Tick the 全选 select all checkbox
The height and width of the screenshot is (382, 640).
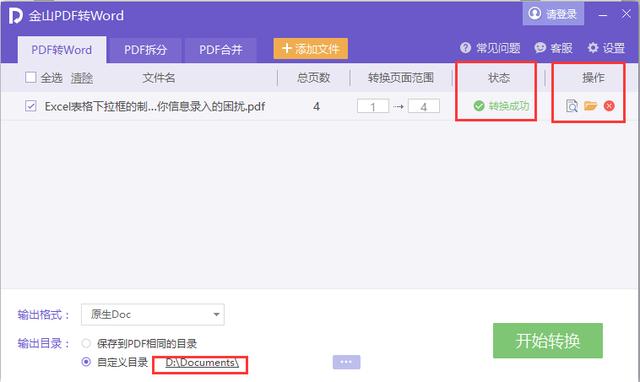click(31, 78)
